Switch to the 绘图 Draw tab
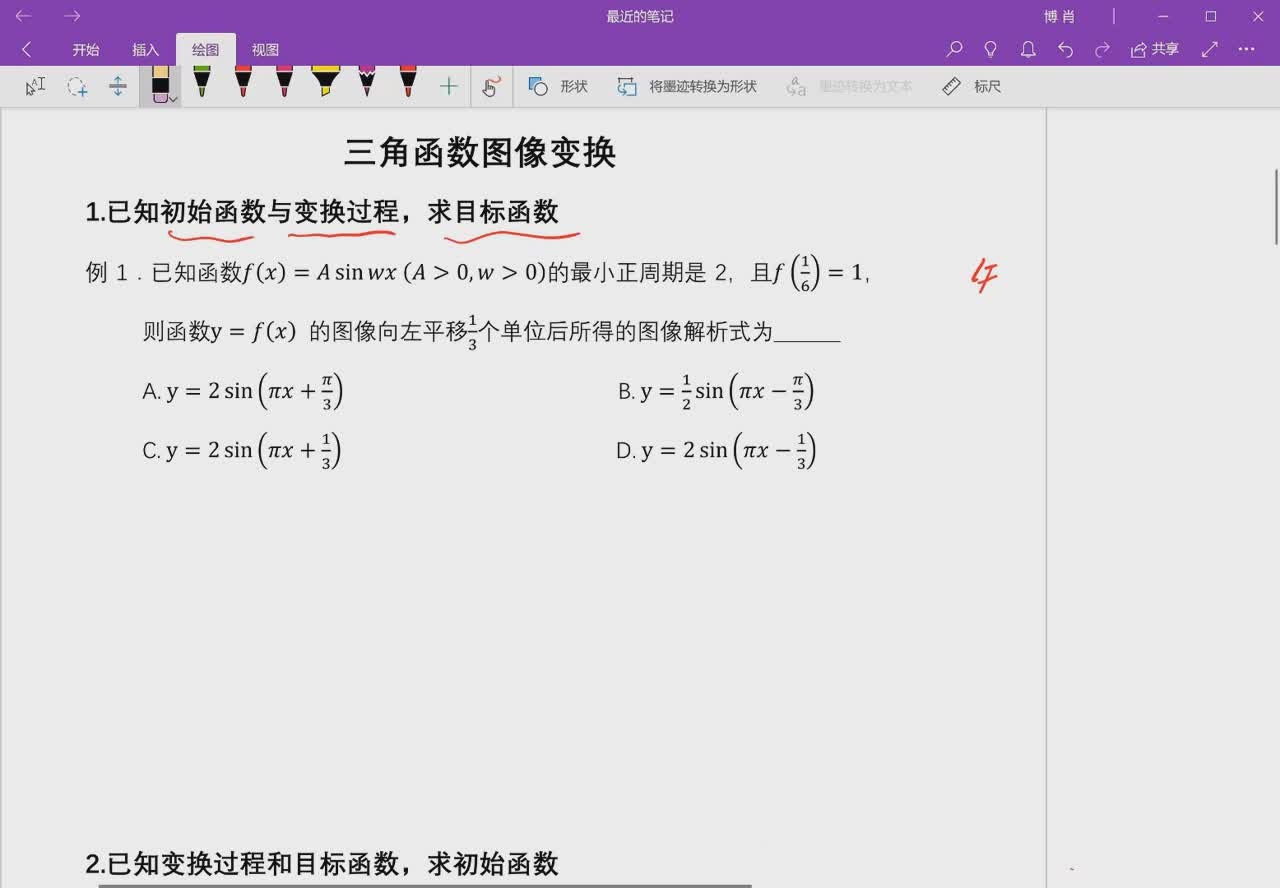This screenshot has width=1280, height=888. [x=206, y=50]
